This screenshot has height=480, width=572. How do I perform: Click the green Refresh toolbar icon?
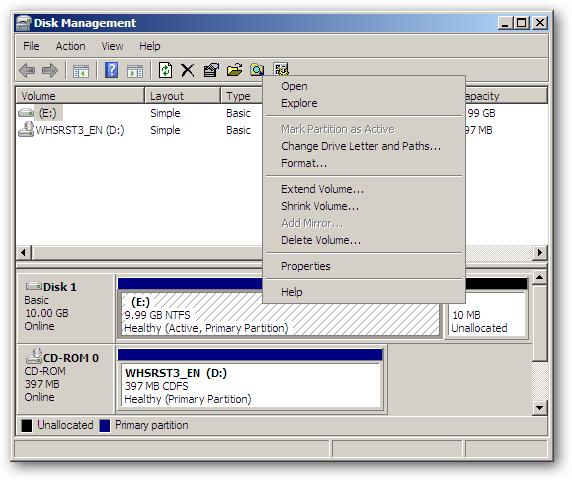click(x=166, y=70)
